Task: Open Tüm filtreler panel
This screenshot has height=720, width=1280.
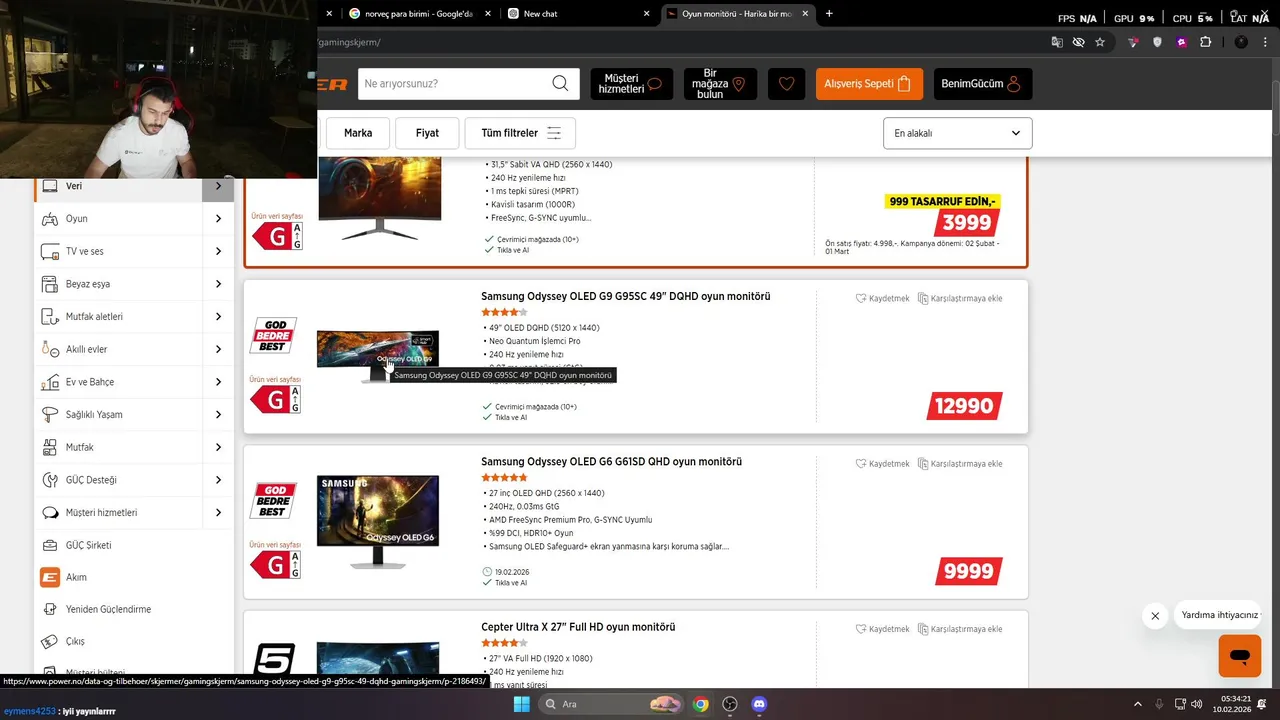Action: click(x=520, y=133)
